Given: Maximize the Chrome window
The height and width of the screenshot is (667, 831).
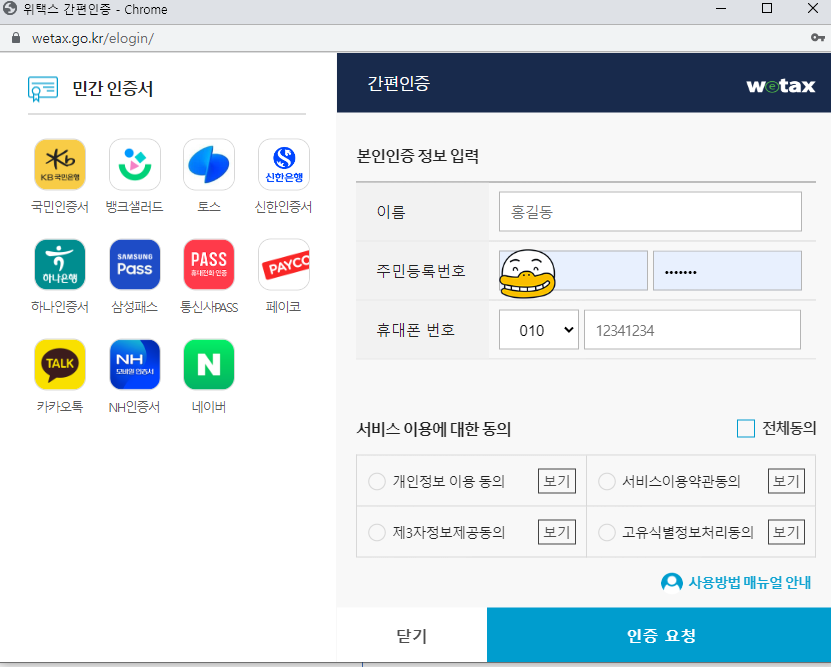Looking at the screenshot, I should (766, 8).
